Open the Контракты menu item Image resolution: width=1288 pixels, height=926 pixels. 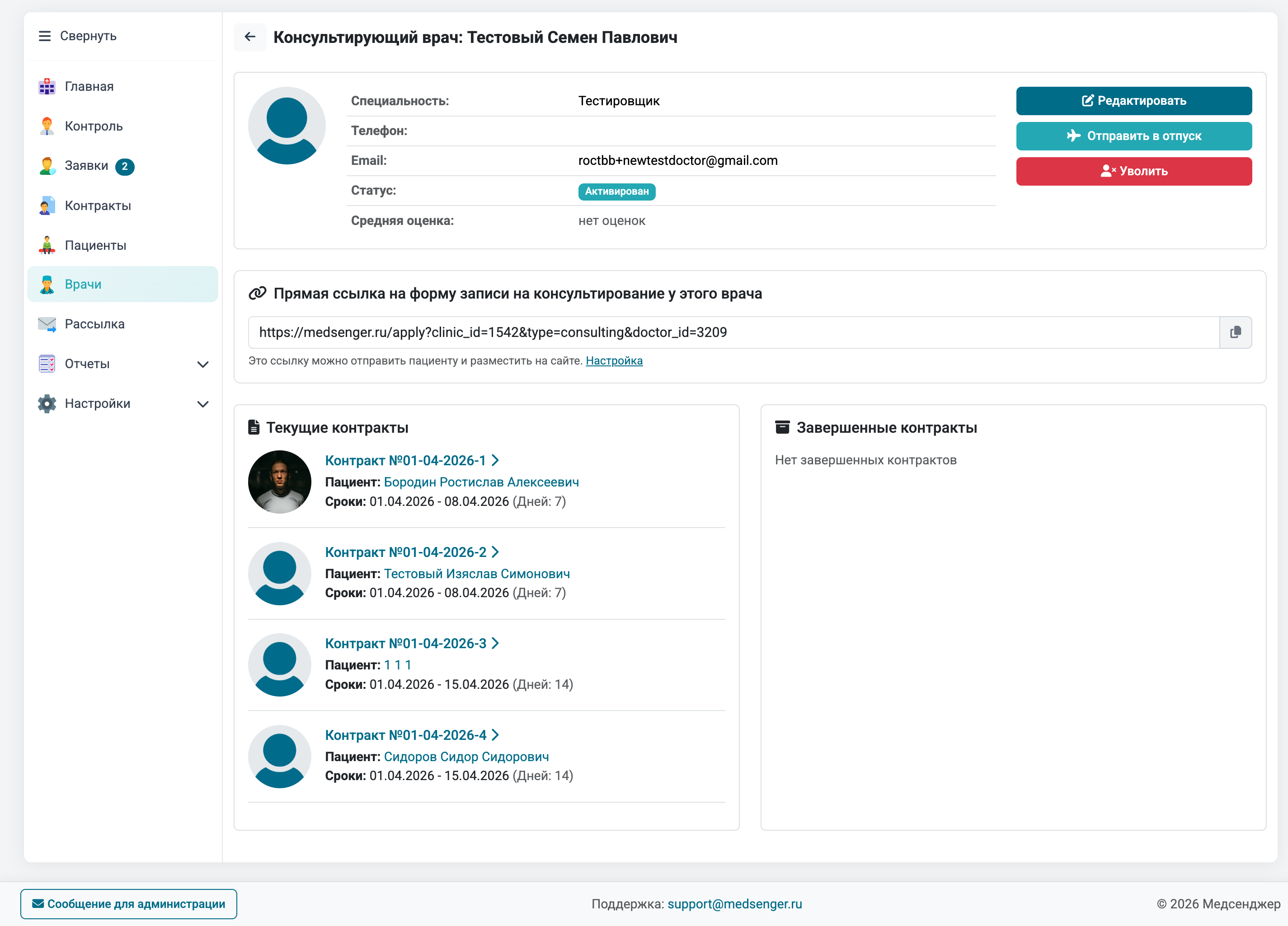(x=122, y=206)
